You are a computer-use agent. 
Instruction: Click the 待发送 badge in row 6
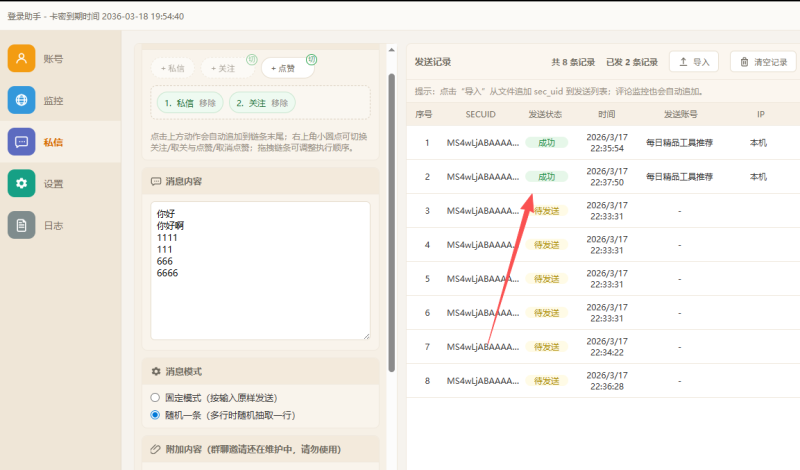[546, 313]
